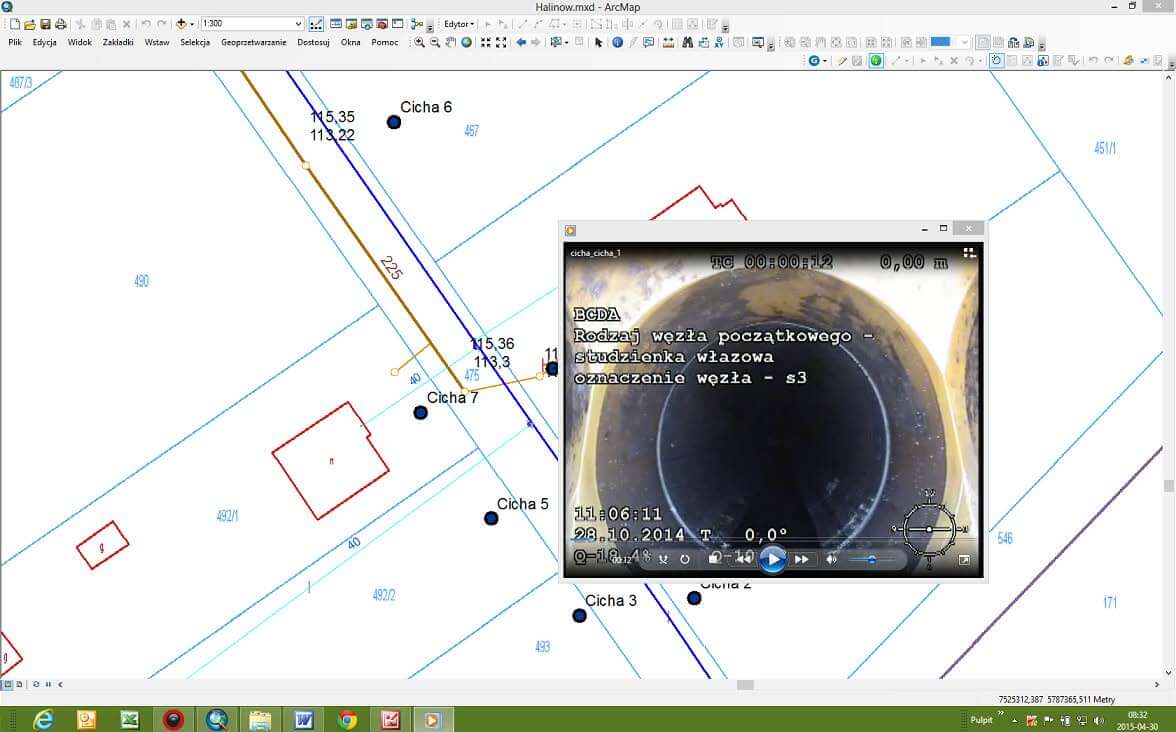Viewport: 1176px width, 732px height.
Task: Click Fixed Zoom Out arrows icon
Action: 501,43
